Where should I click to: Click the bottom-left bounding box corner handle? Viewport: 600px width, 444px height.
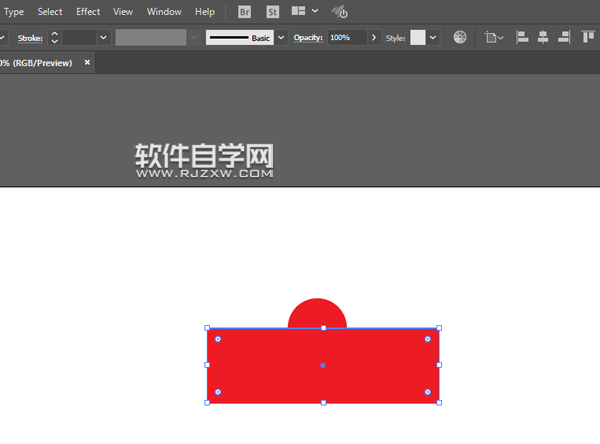(207, 403)
